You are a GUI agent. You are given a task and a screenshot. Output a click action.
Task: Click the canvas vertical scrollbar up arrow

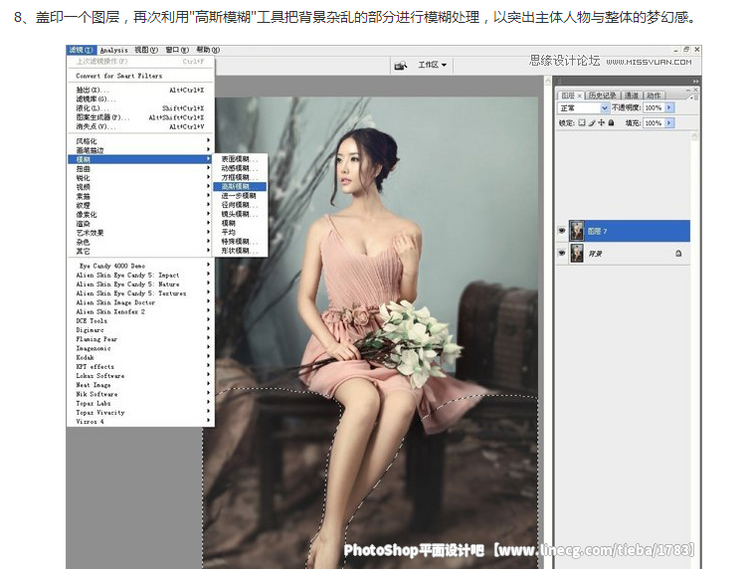tap(548, 83)
